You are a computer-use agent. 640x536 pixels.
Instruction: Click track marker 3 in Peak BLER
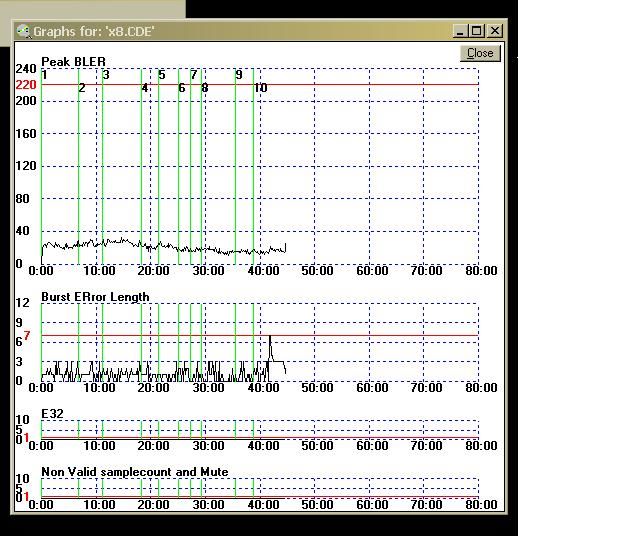(106, 75)
